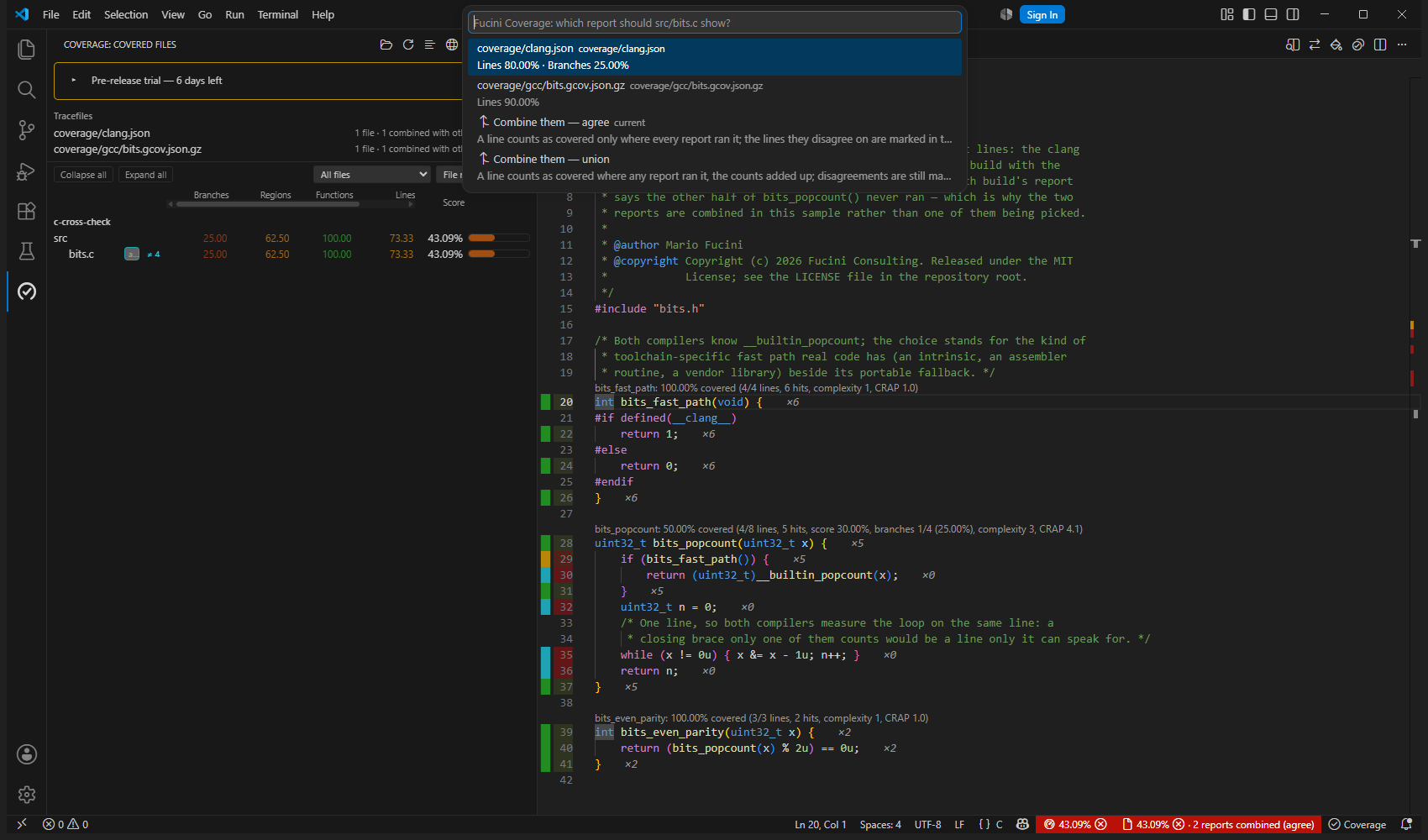Open the Terminal menu

(x=278, y=14)
